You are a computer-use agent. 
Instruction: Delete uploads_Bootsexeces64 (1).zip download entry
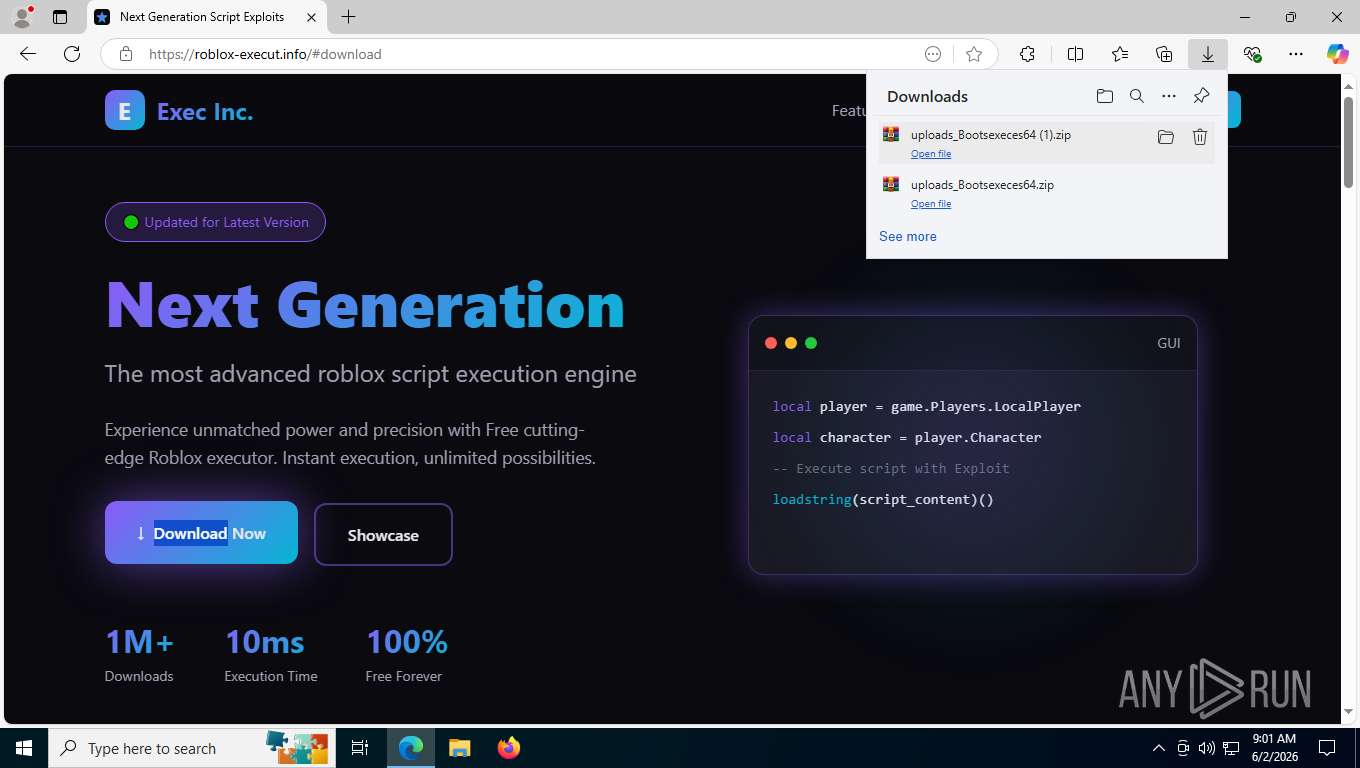1200,137
